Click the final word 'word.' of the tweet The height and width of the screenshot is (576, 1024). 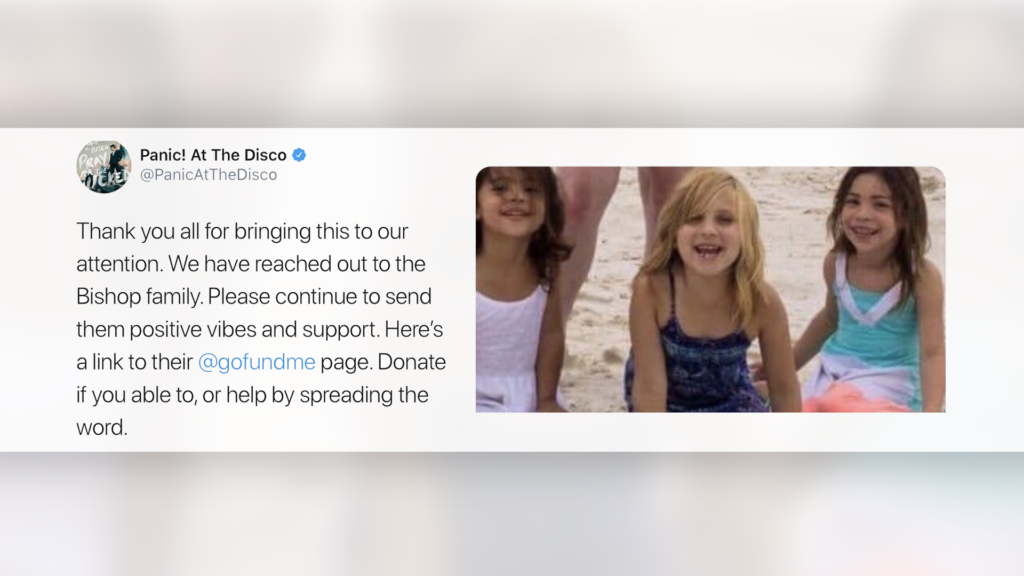(102, 428)
